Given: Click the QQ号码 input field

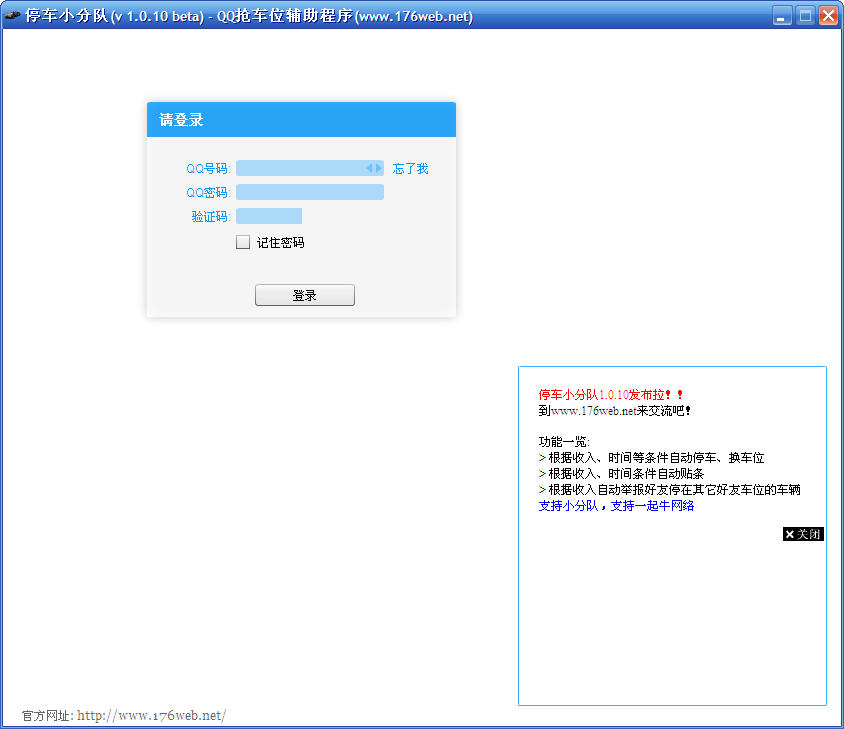Looking at the screenshot, I should (310, 168).
